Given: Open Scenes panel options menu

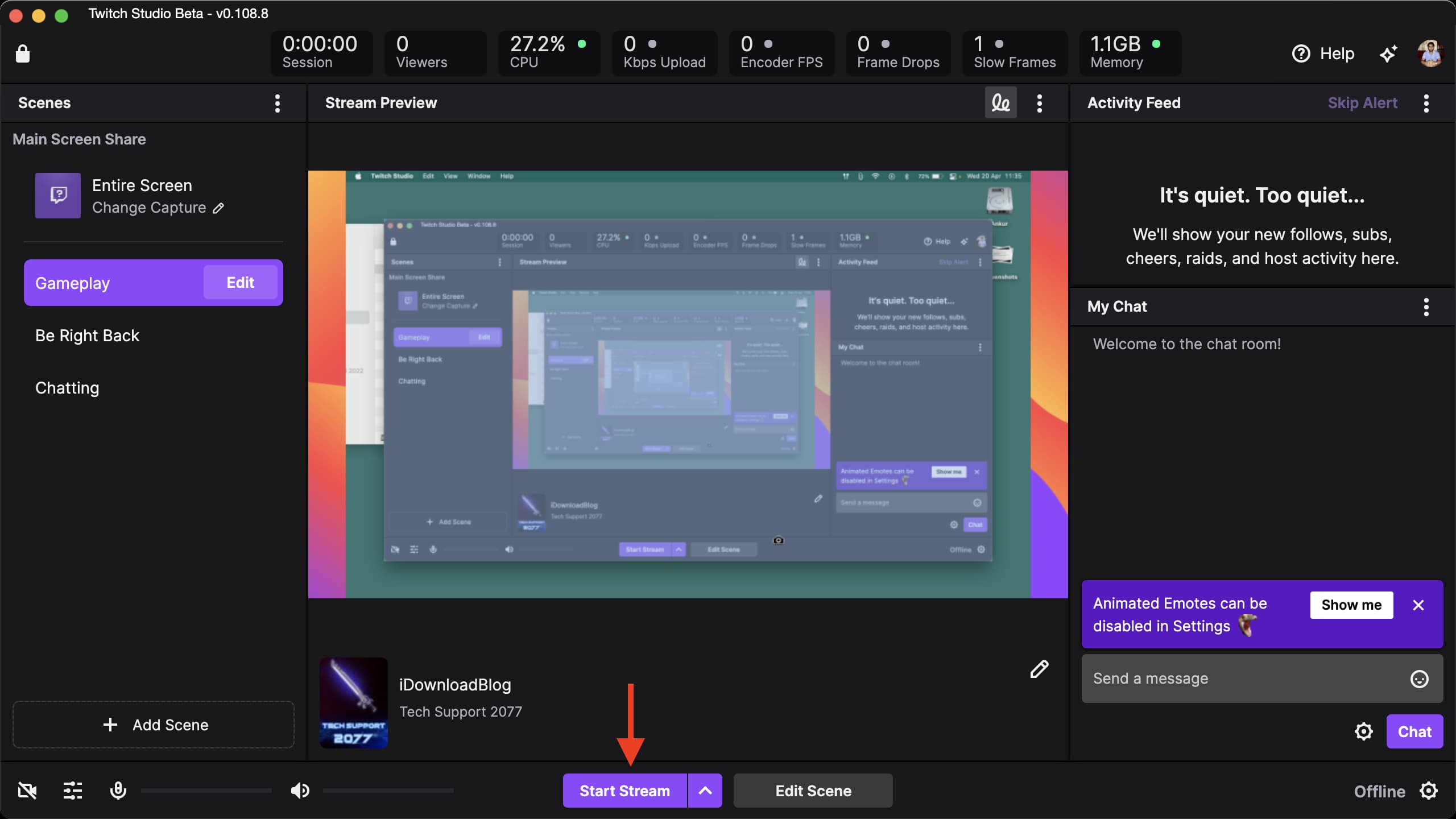Looking at the screenshot, I should [x=278, y=103].
